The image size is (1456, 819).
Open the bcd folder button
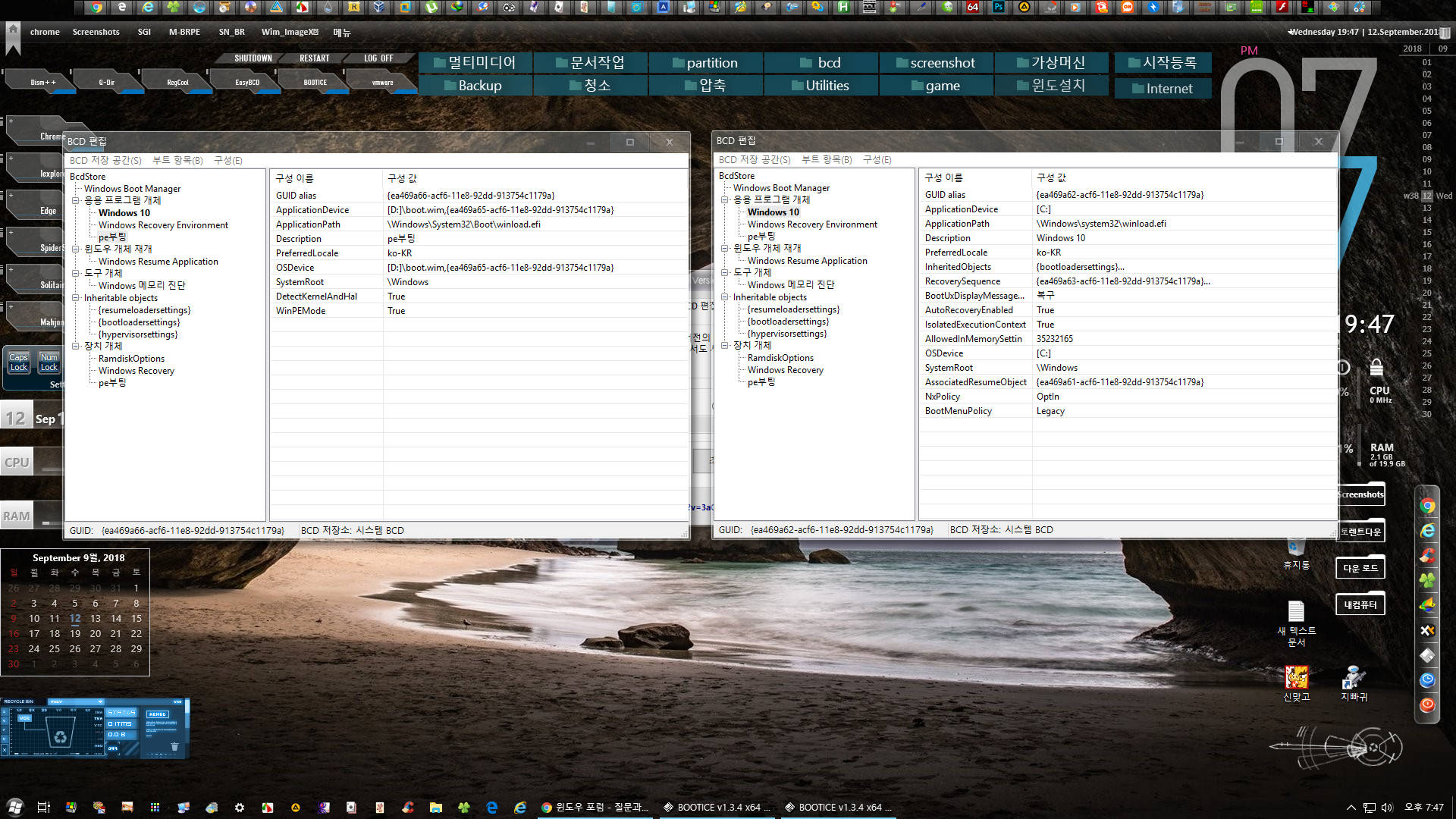pyautogui.click(x=821, y=63)
